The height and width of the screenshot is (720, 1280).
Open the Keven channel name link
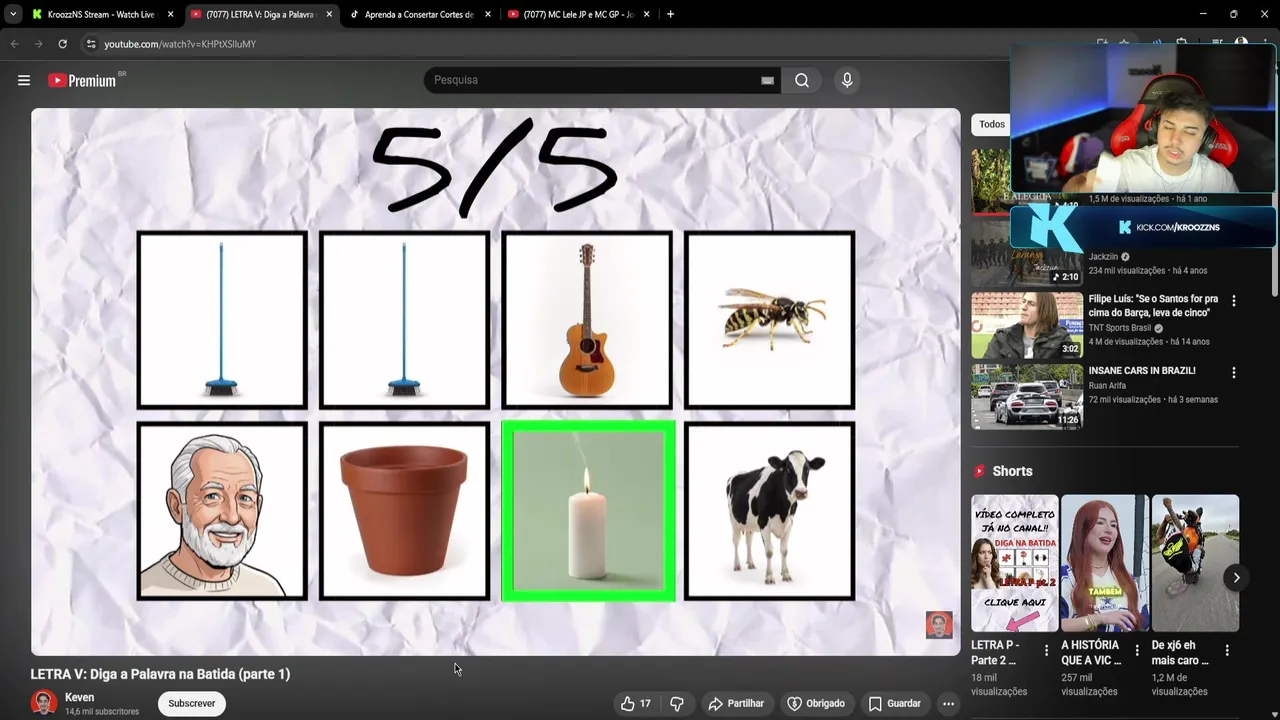click(79, 697)
